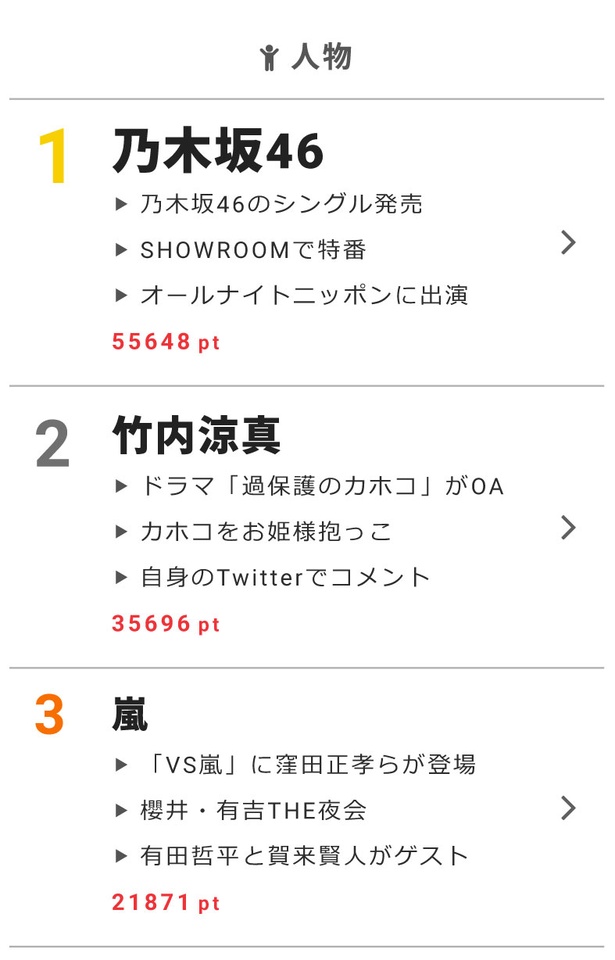Click the triangle bullet before 乃木坂46のシングル発売
Viewport: 615px width, 960px height.
121,204
